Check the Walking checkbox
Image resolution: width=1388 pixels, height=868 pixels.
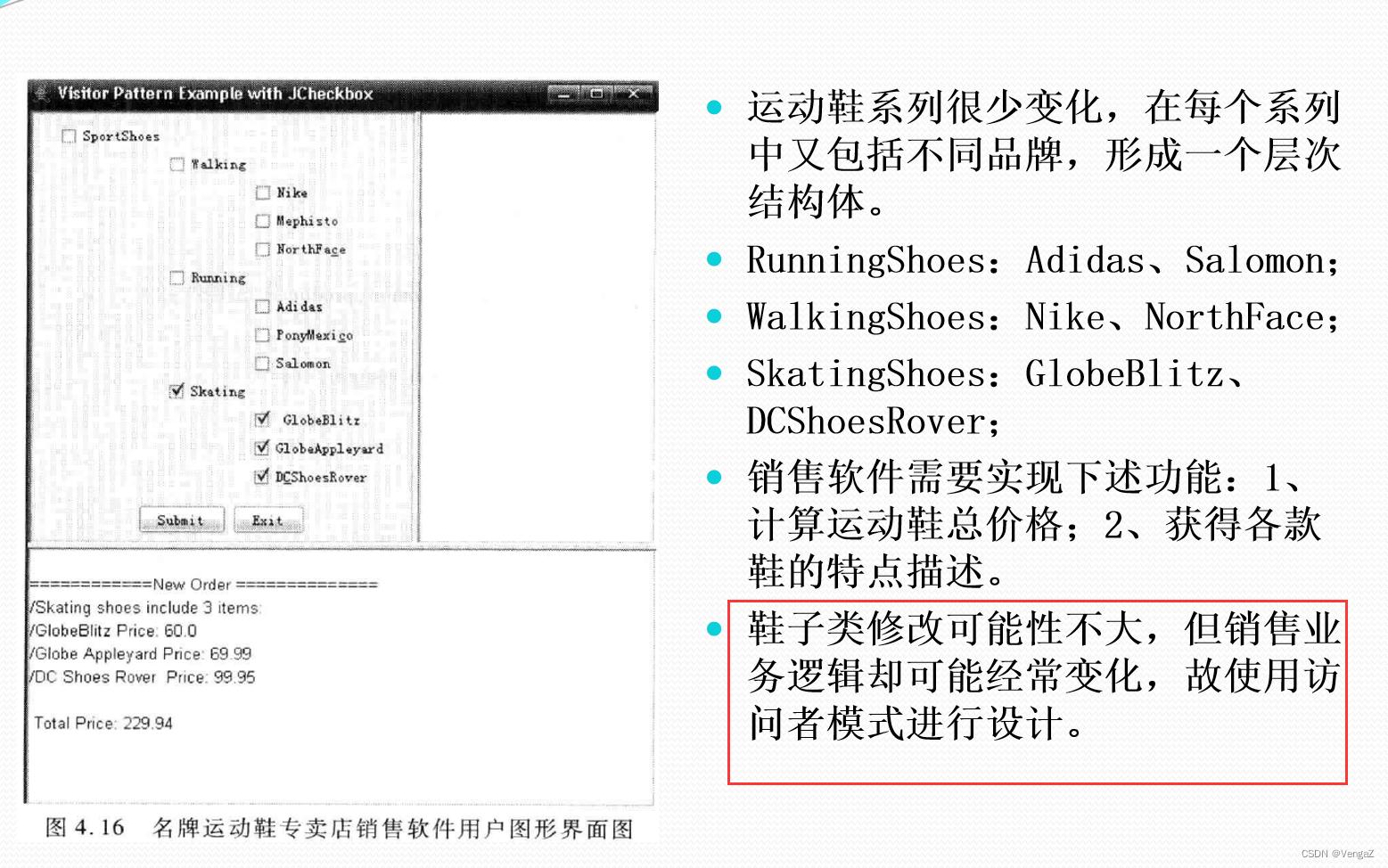[177, 165]
